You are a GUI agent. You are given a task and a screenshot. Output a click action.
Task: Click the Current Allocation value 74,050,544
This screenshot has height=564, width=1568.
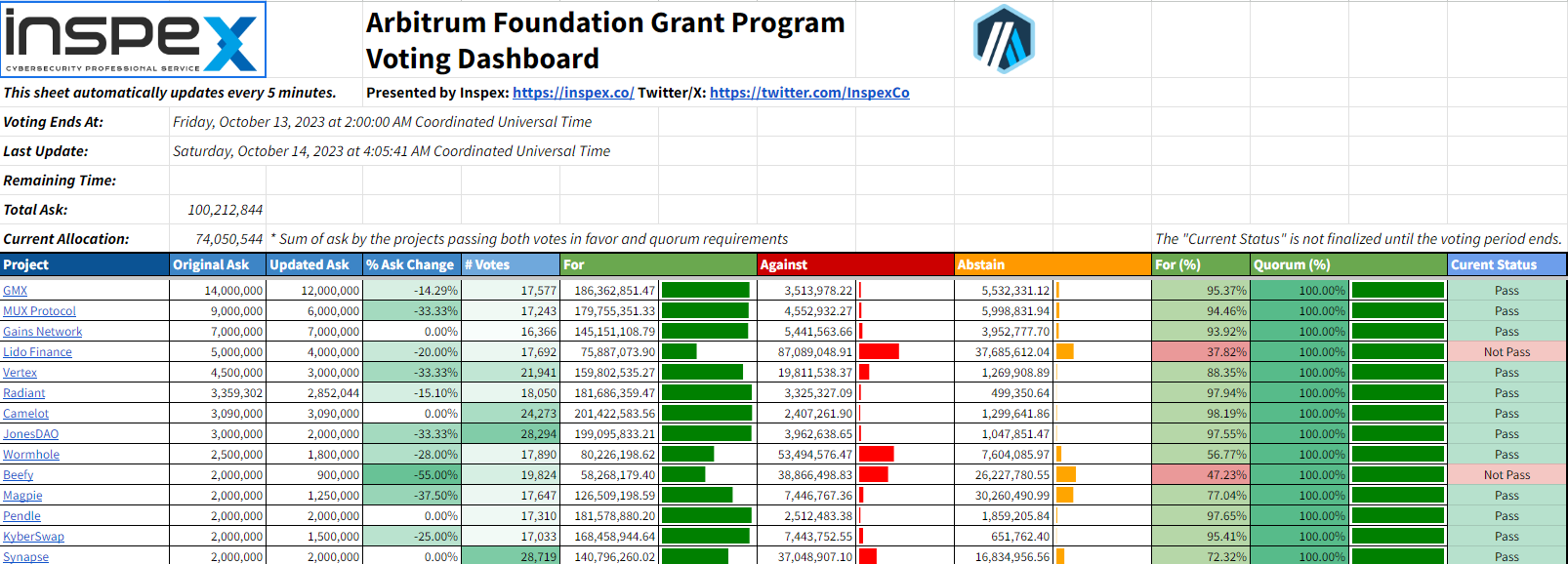pos(228,239)
